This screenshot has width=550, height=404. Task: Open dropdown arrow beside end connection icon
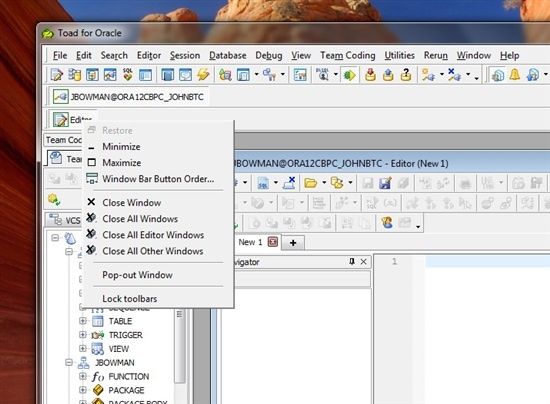468,75
